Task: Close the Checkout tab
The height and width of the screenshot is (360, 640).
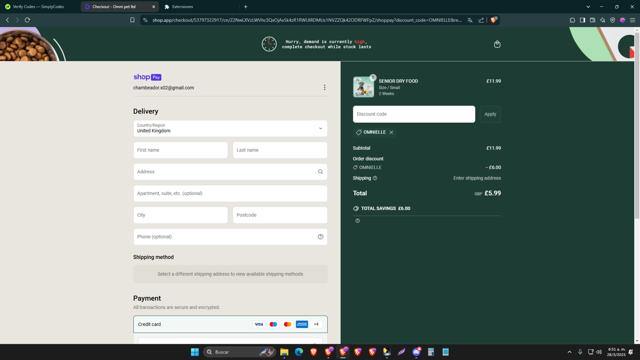Action: [x=153, y=7]
